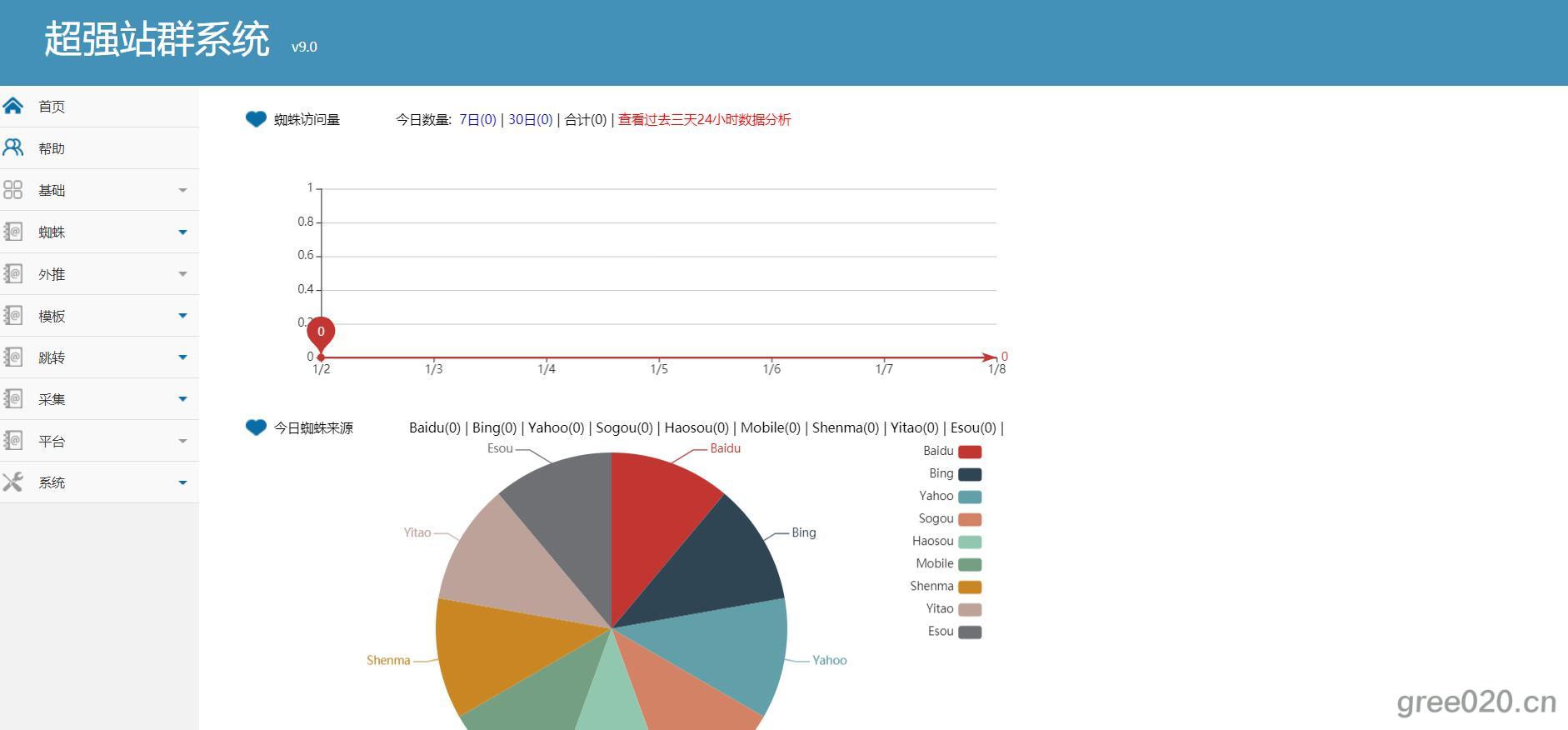Select the 采集 sidebar label
The width and height of the screenshot is (1568, 730).
pyautogui.click(x=52, y=399)
